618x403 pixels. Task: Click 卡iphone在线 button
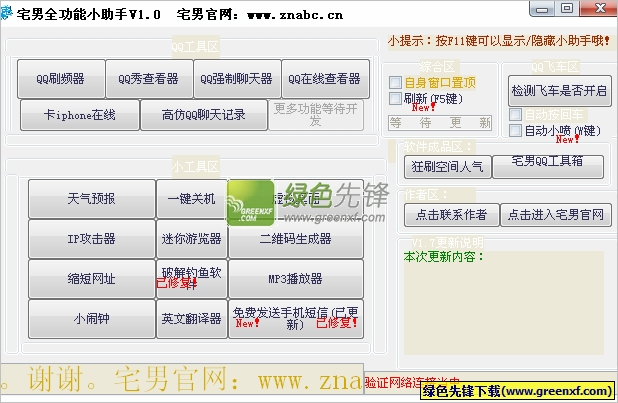coord(80,115)
